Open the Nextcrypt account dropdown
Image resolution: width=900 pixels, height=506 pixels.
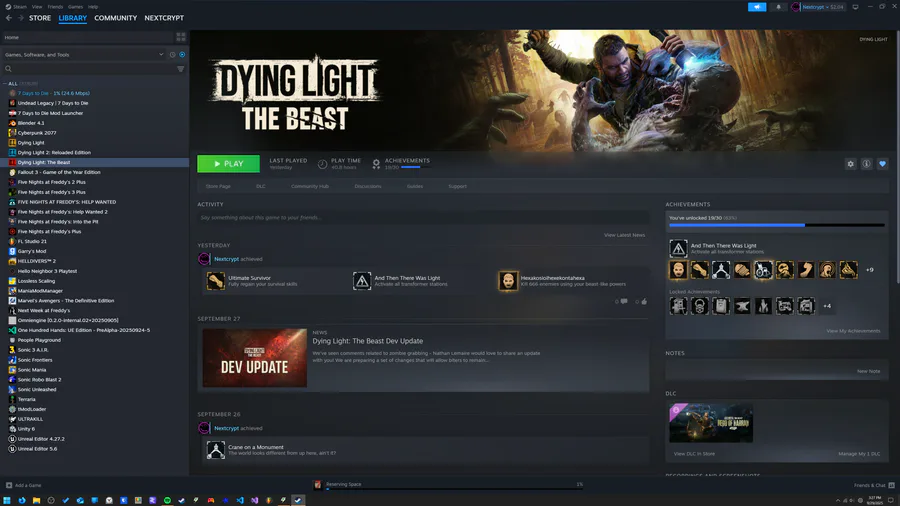(817, 7)
